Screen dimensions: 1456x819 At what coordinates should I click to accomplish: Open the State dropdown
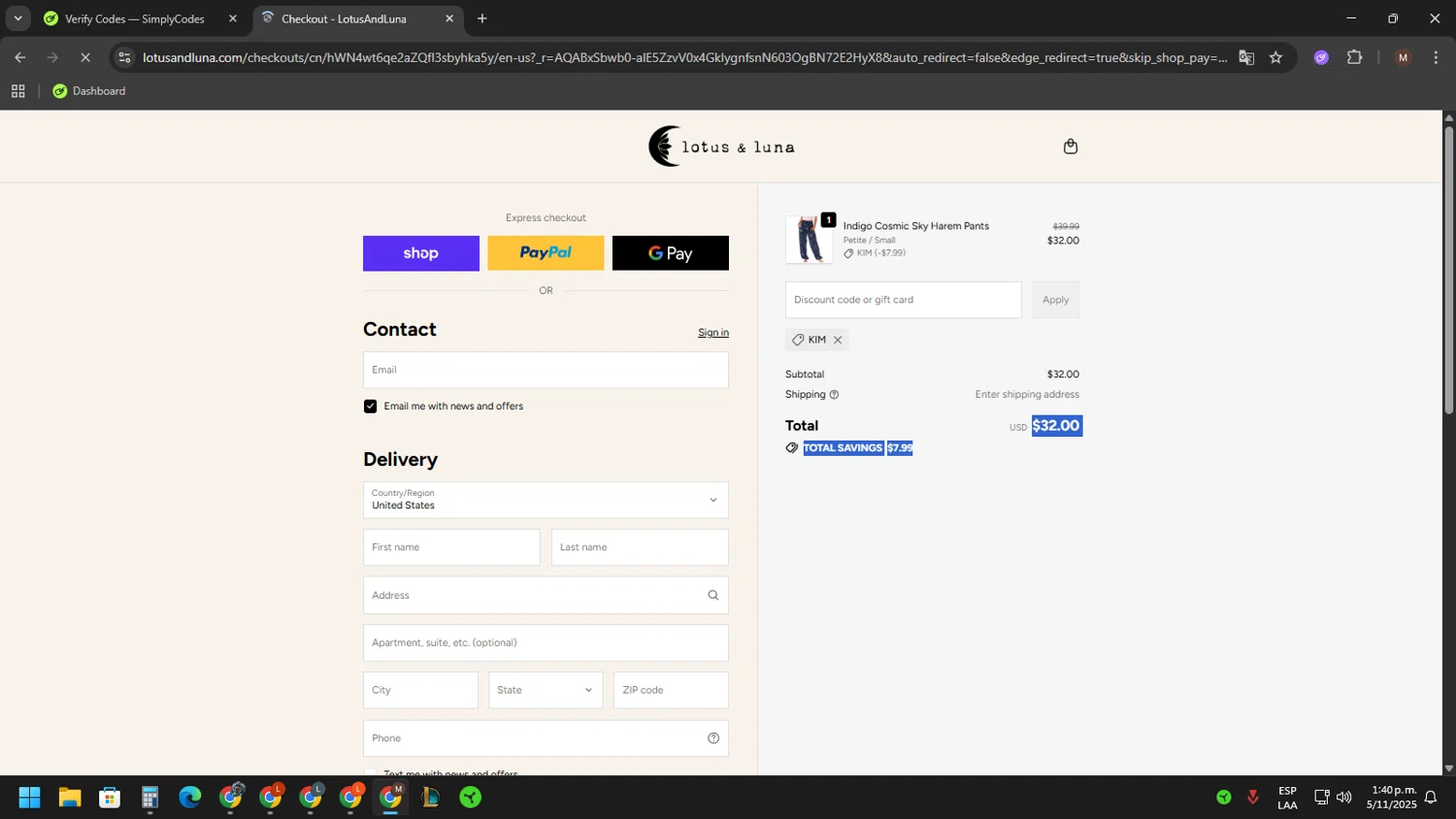(546, 690)
